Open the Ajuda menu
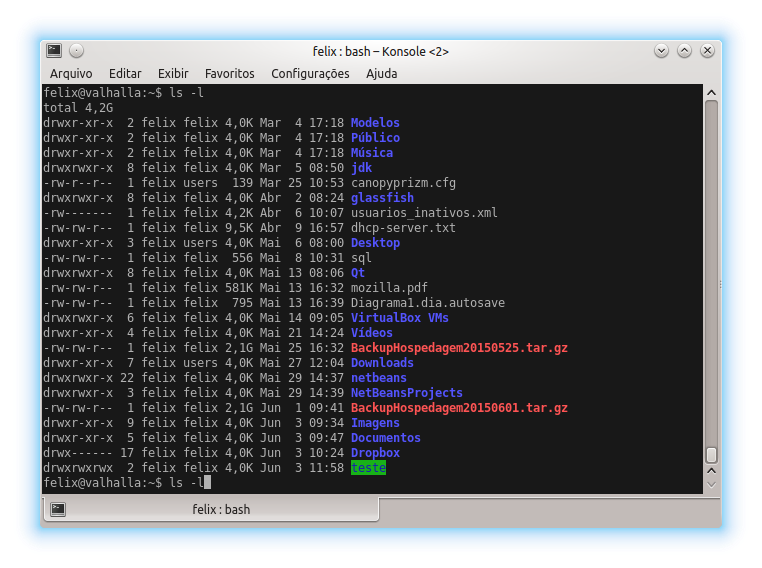This screenshot has width=762, height=568. (x=381, y=74)
